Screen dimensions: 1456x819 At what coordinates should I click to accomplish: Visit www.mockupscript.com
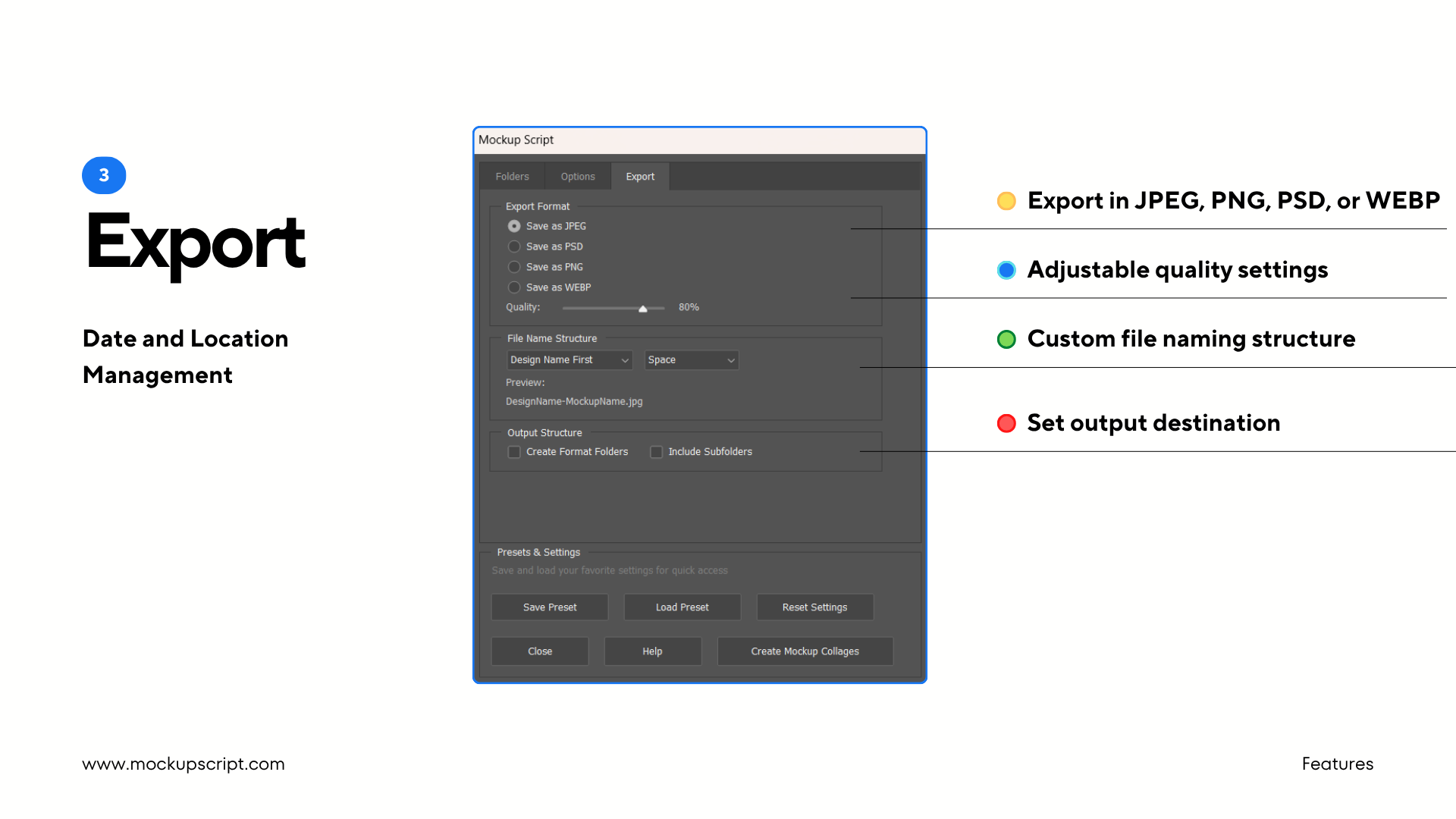click(x=184, y=764)
